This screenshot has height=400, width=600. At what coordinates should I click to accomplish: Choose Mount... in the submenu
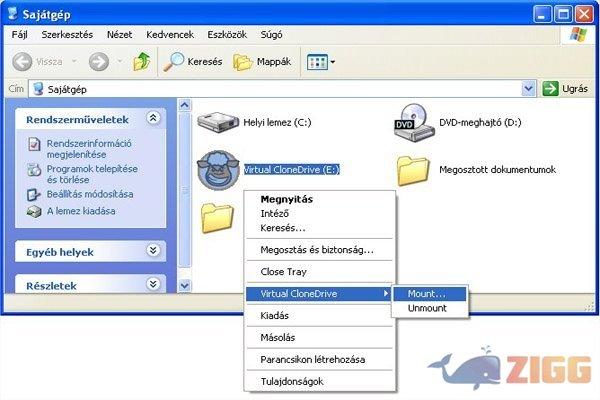[430, 294]
